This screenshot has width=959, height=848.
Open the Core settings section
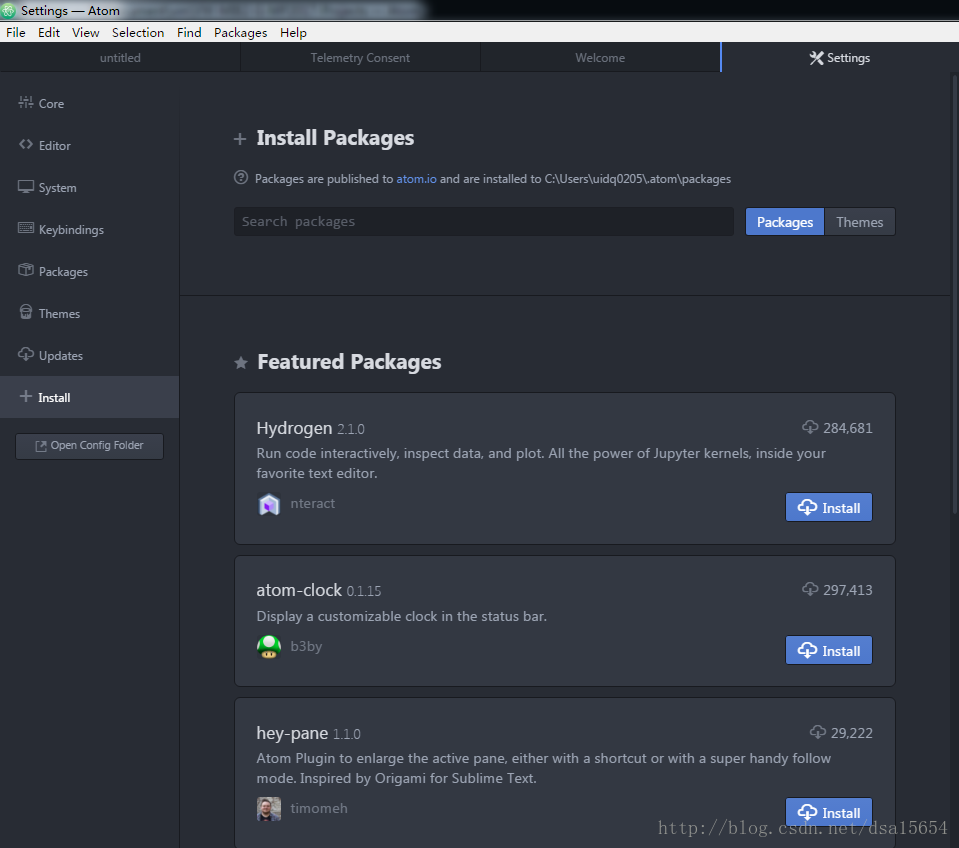click(89, 103)
